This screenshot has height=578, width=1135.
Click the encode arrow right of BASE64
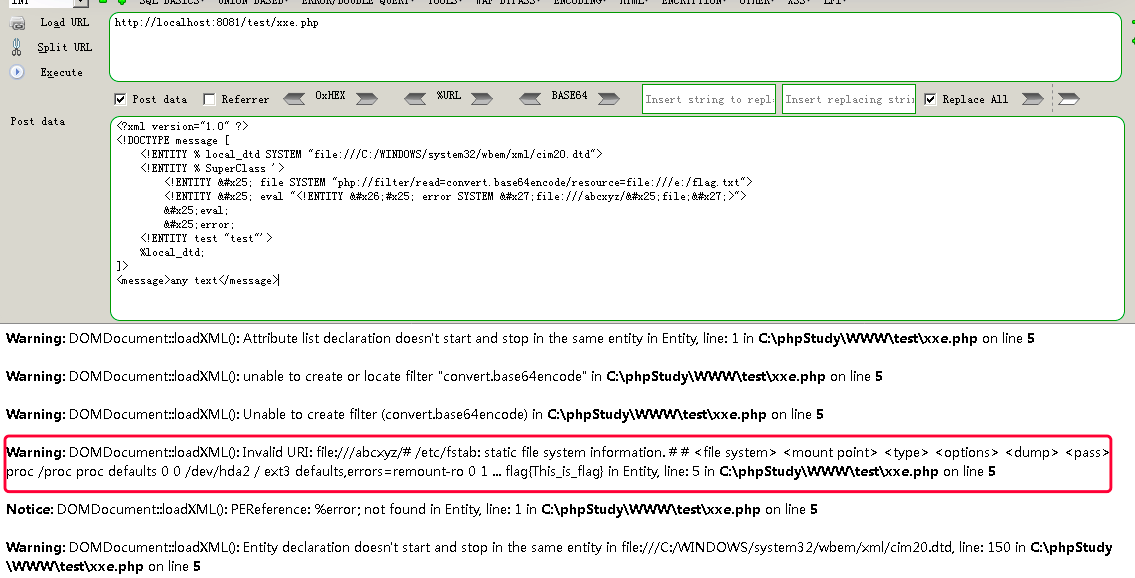(x=609, y=99)
